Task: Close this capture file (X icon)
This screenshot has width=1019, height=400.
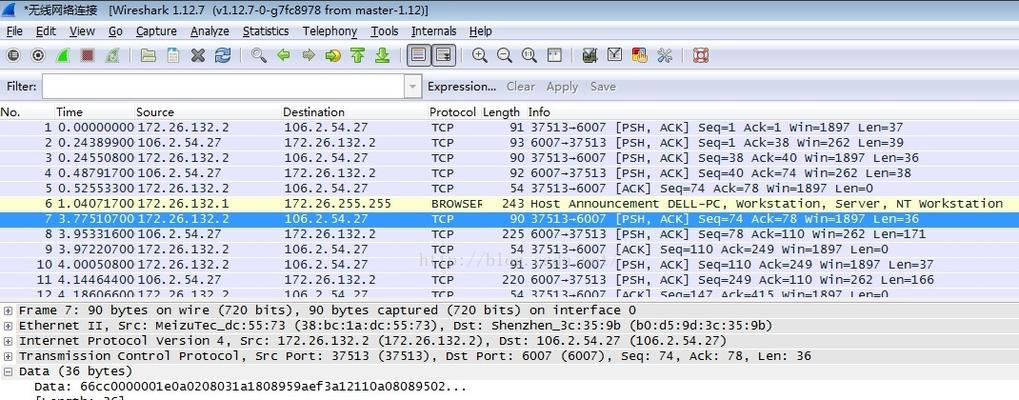Action: click(198, 56)
